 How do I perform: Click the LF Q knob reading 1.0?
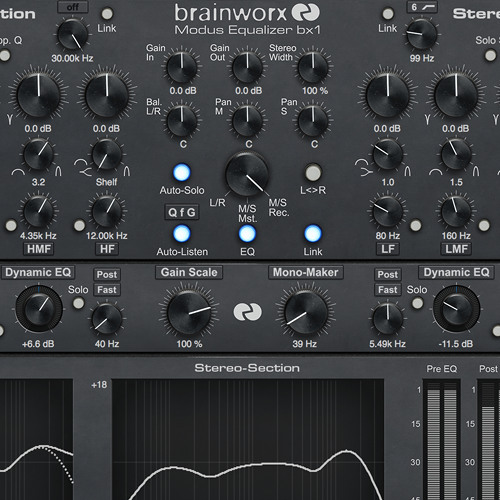point(388,155)
